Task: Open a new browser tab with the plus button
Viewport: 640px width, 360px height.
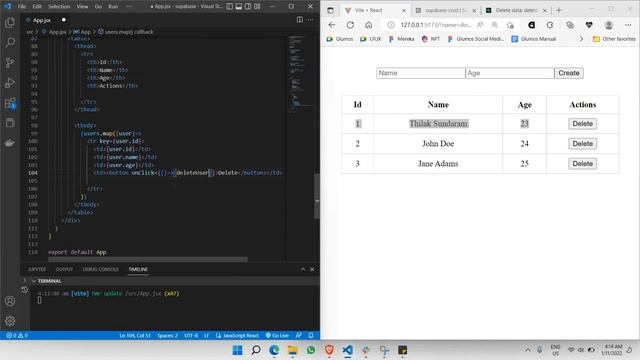Action: pyautogui.click(x=559, y=10)
